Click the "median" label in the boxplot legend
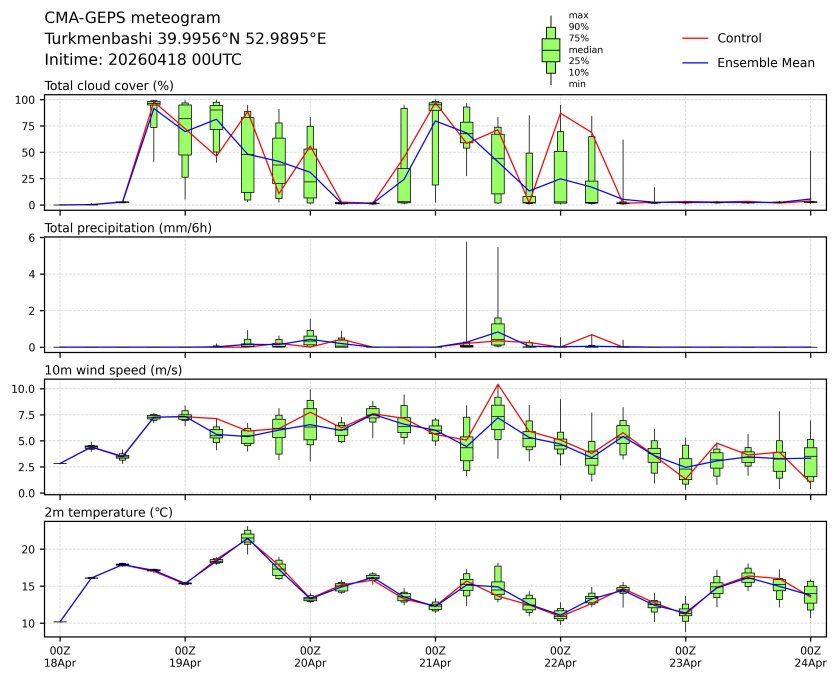This screenshot has height=680, width=838. (x=585, y=49)
